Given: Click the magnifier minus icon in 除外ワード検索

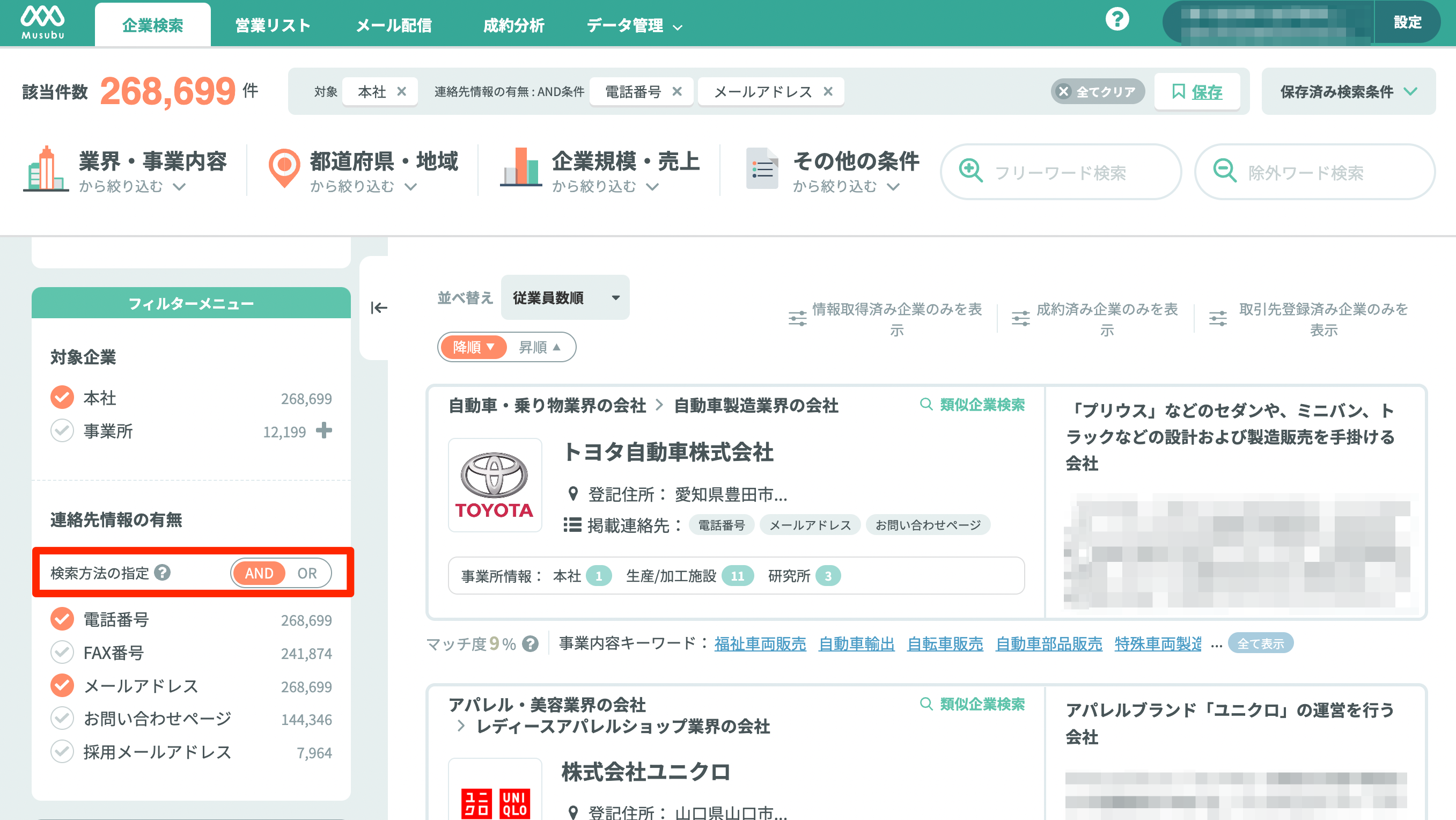Looking at the screenshot, I should pyautogui.click(x=1224, y=170).
